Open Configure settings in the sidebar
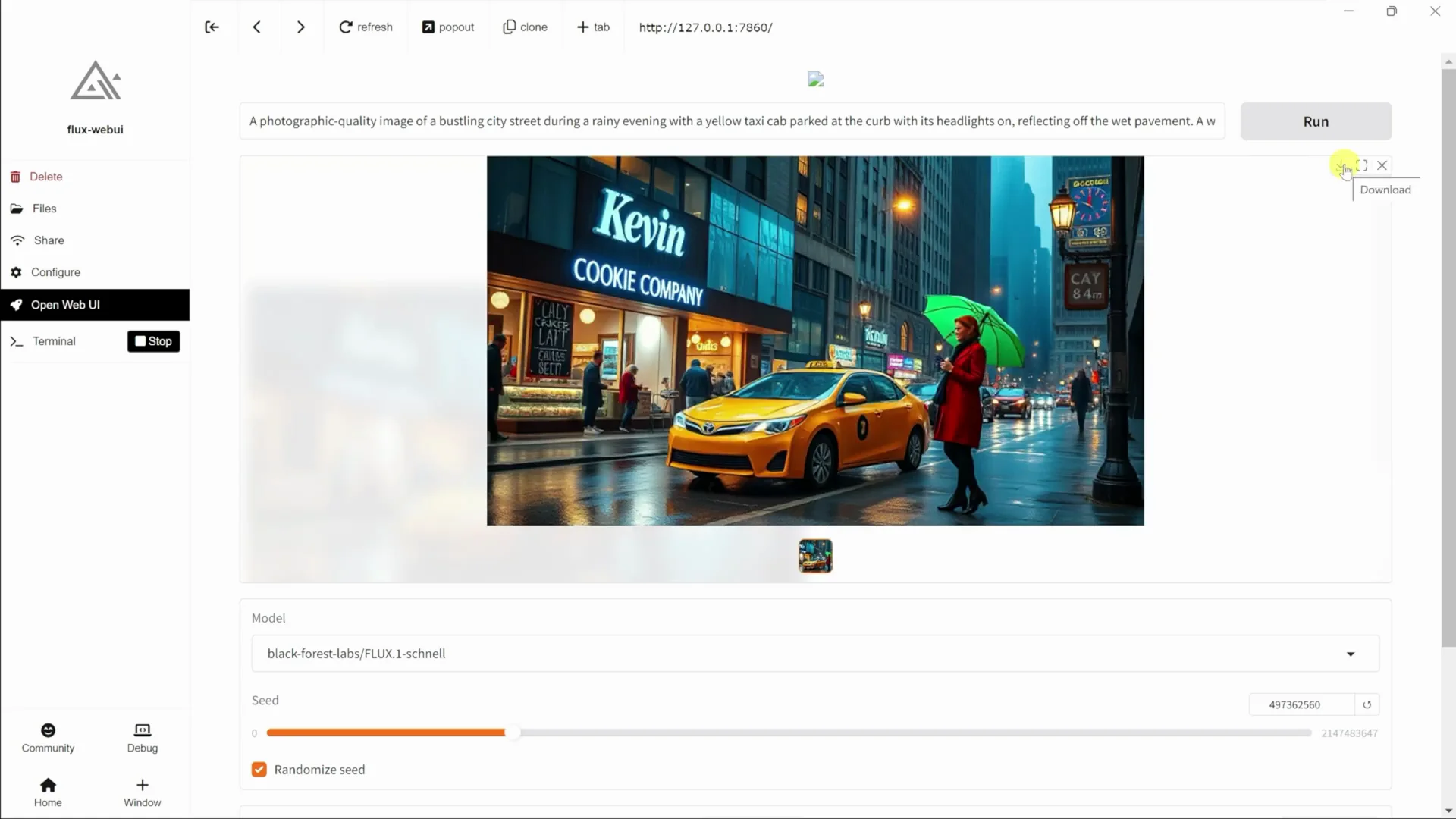 [x=55, y=271]
